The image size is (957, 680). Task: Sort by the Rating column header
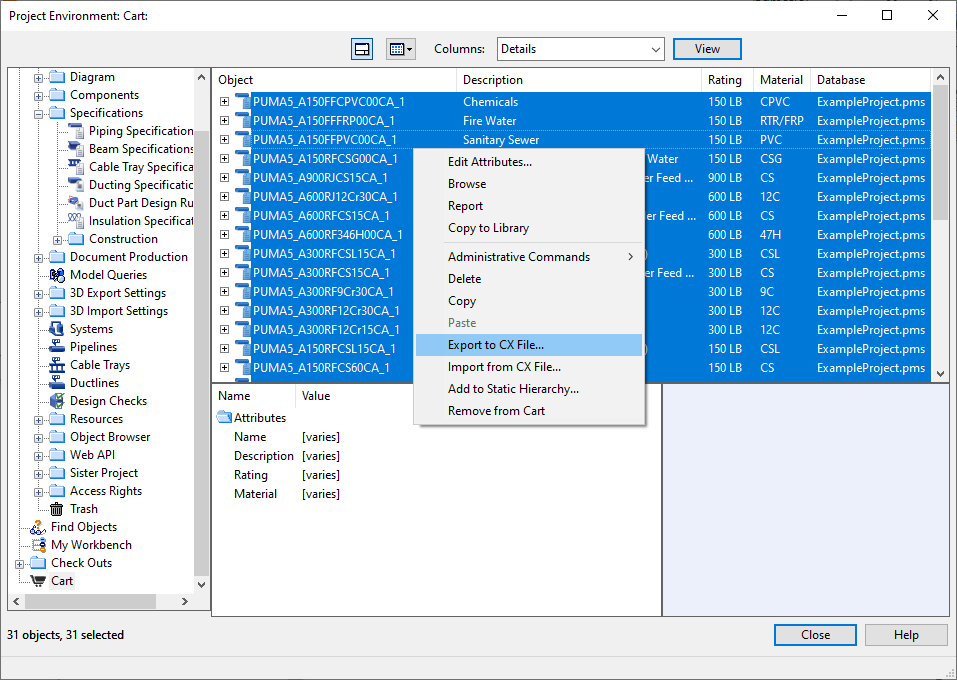pyautogui.click(x=725, y=80)
